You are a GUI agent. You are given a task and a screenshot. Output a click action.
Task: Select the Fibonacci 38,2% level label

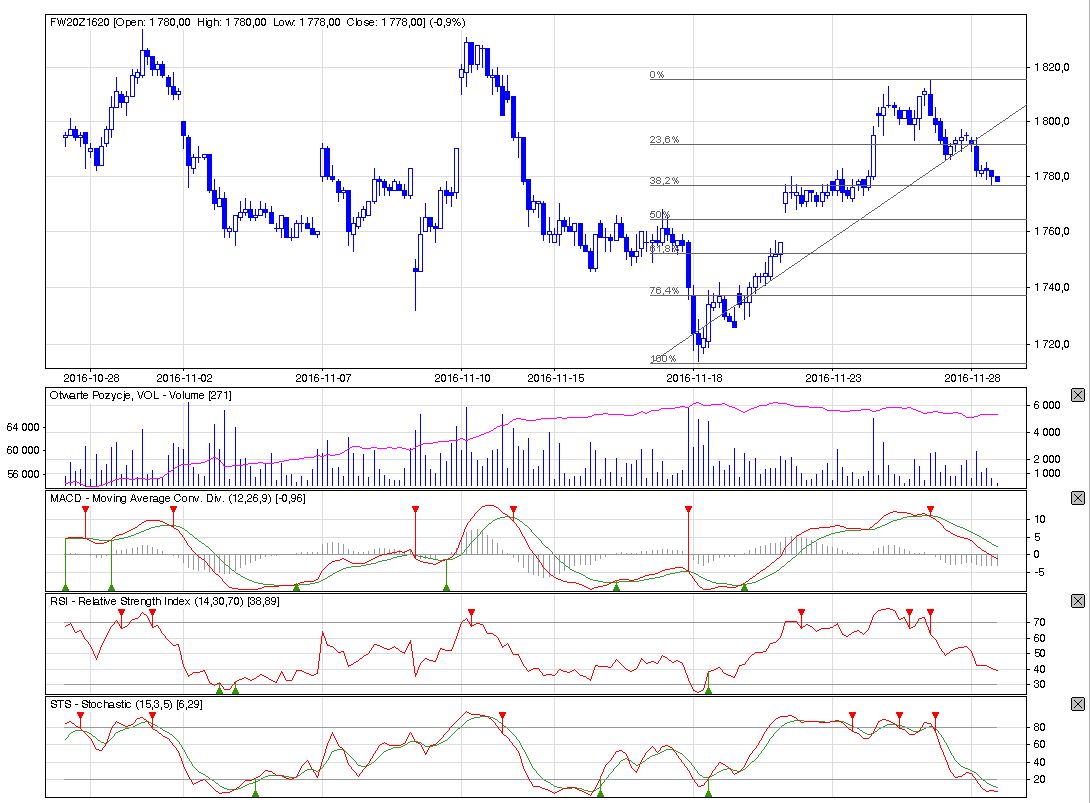click(664, 181)
